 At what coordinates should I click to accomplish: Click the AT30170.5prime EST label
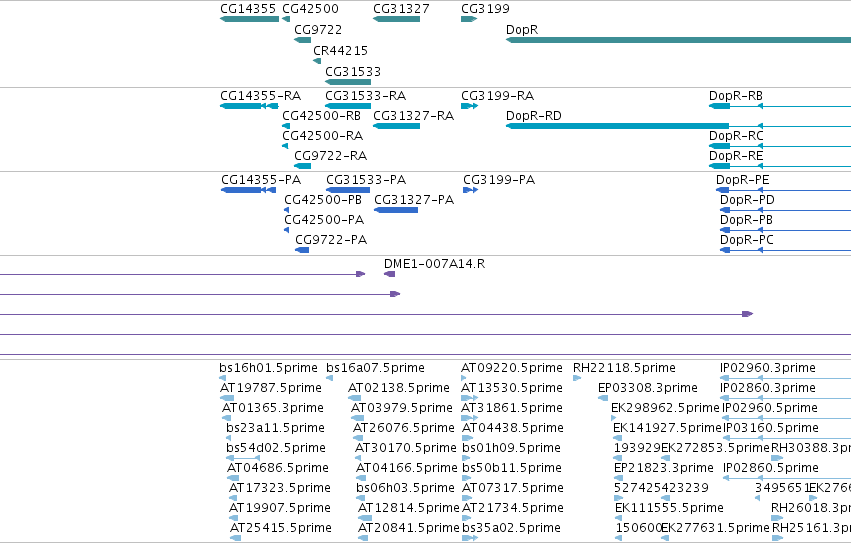(405, 449)
